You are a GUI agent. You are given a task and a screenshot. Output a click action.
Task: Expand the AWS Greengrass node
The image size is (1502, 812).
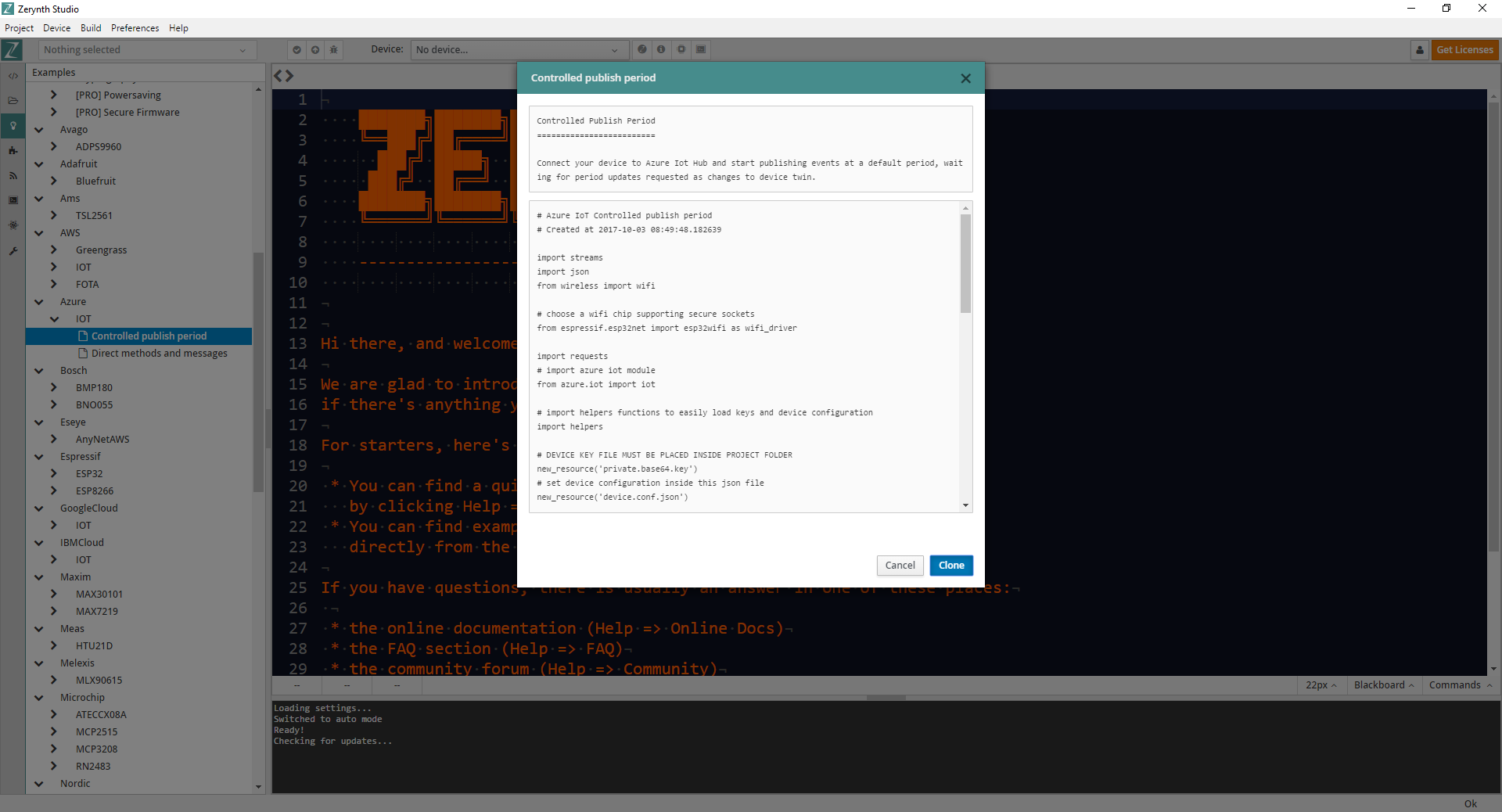(x=54, y=250)
